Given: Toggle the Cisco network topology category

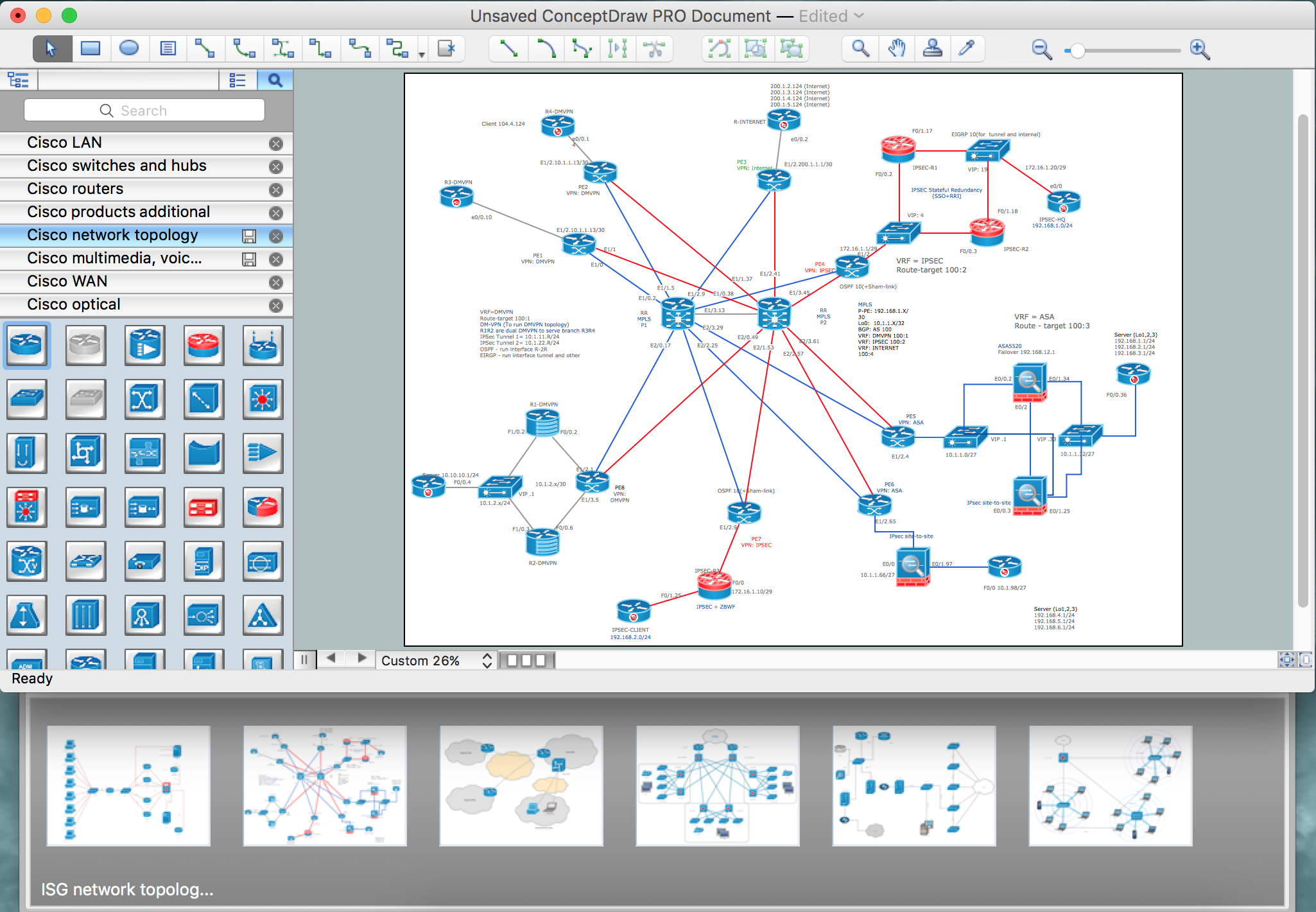Looking at the screenshot, I should pos(112,234).
